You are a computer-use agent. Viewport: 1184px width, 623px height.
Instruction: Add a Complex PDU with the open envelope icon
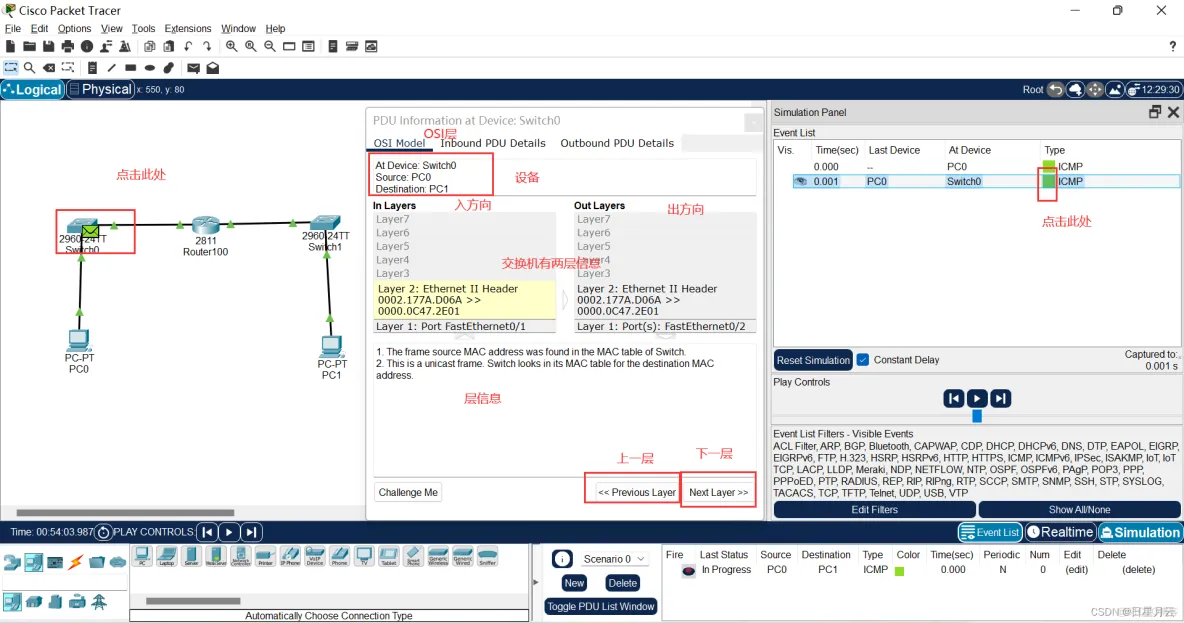213,68
